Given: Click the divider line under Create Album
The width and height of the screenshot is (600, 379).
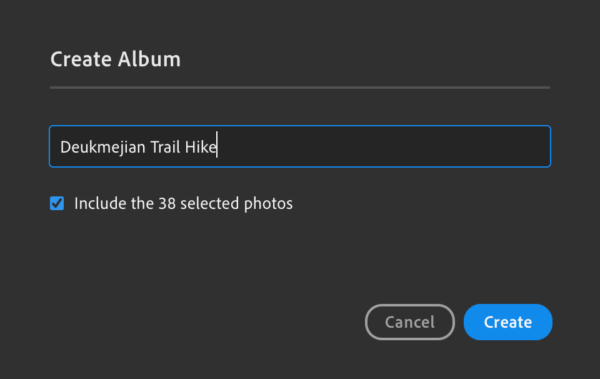Looking at the screenshot, I should 300,87.
